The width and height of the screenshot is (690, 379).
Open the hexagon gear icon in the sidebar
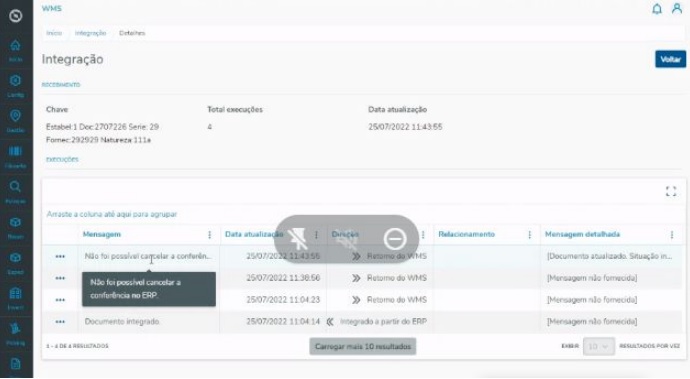15,81
